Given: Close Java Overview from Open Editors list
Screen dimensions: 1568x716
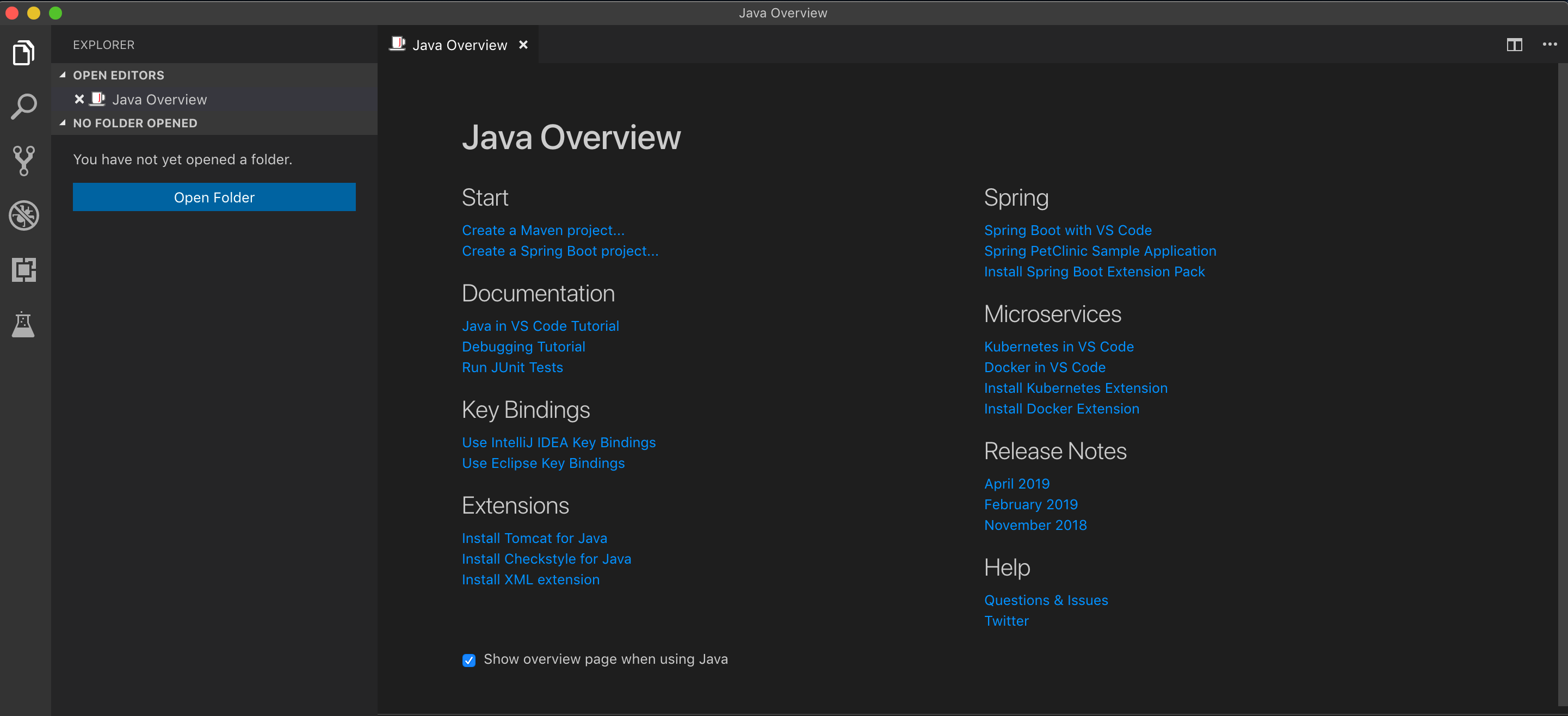Looking at the screenshot, I should click(x=79, y=99).
